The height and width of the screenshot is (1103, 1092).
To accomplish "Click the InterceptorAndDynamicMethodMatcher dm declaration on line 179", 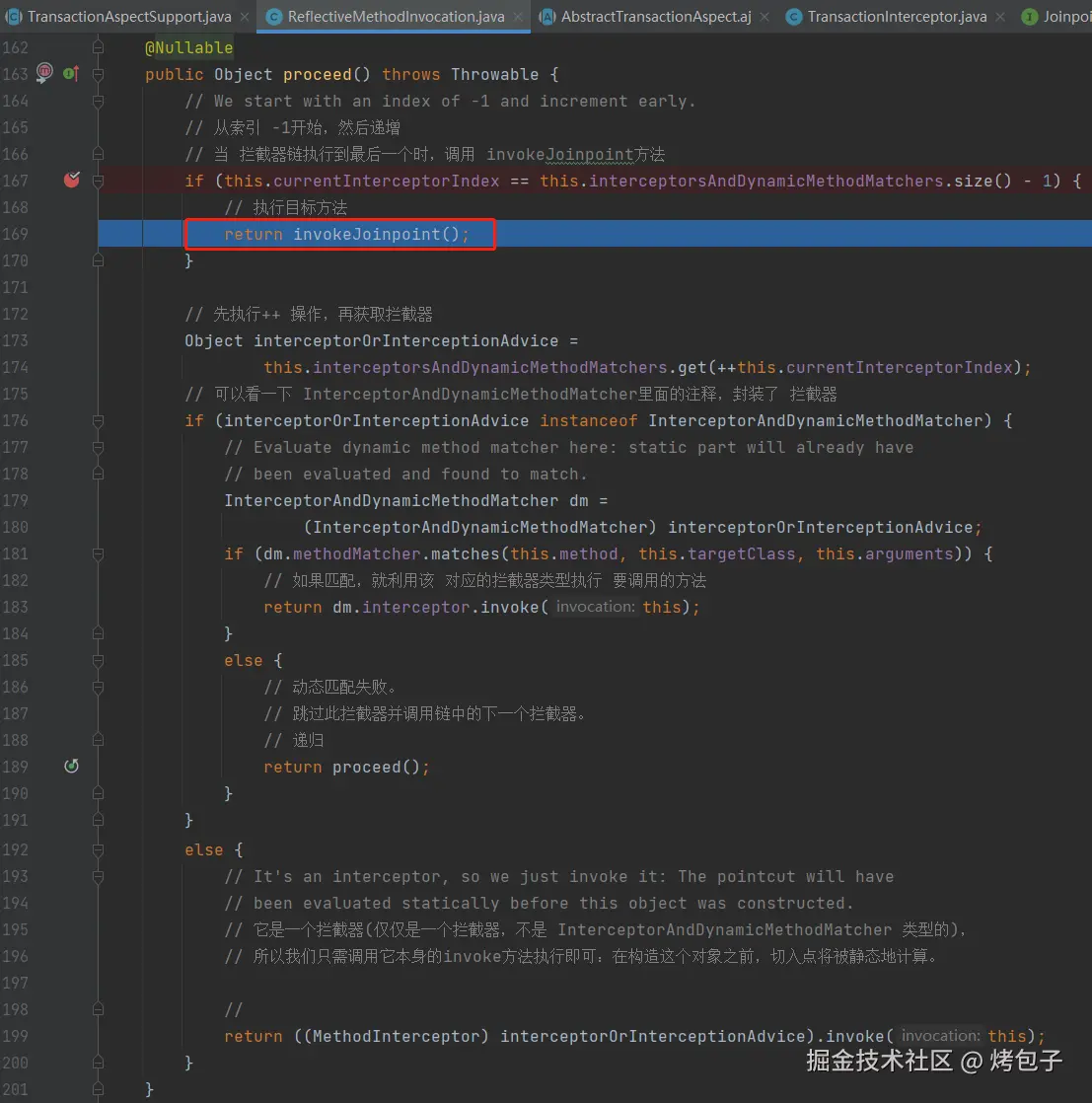I will [x=405, y=501].
